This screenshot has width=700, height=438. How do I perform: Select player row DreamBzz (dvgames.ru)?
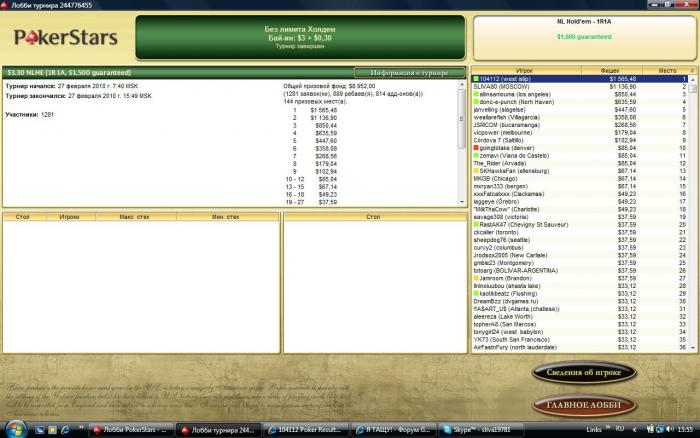(x=580, y=301)
